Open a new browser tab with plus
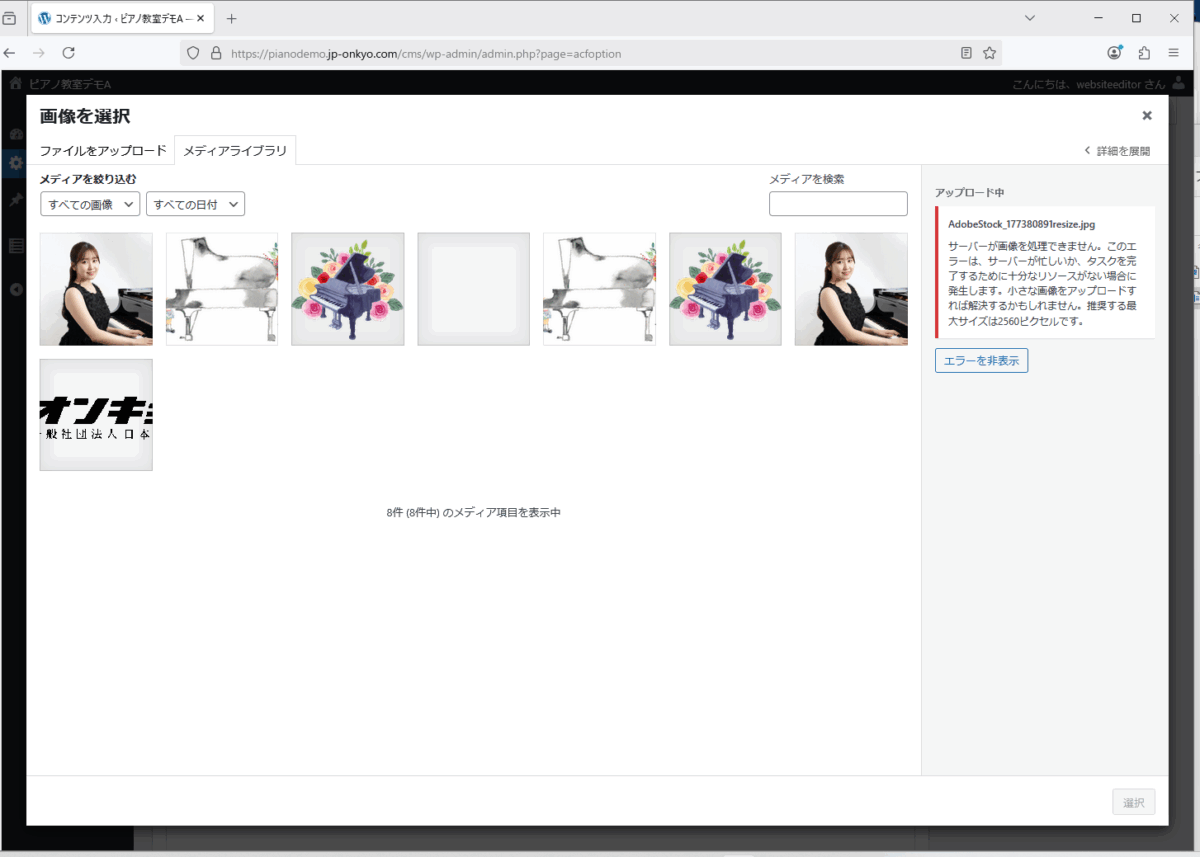Viewport: 1200px width, 857px height. [x=232, y=18]
